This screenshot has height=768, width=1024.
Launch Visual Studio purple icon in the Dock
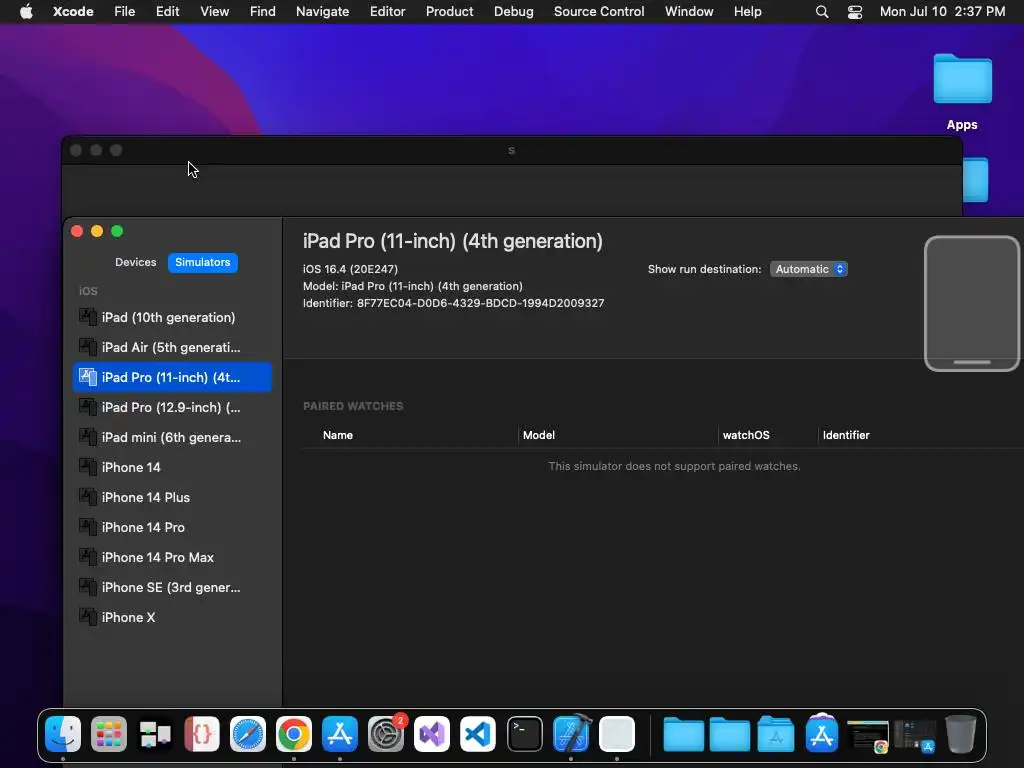[x=432, y=734]
